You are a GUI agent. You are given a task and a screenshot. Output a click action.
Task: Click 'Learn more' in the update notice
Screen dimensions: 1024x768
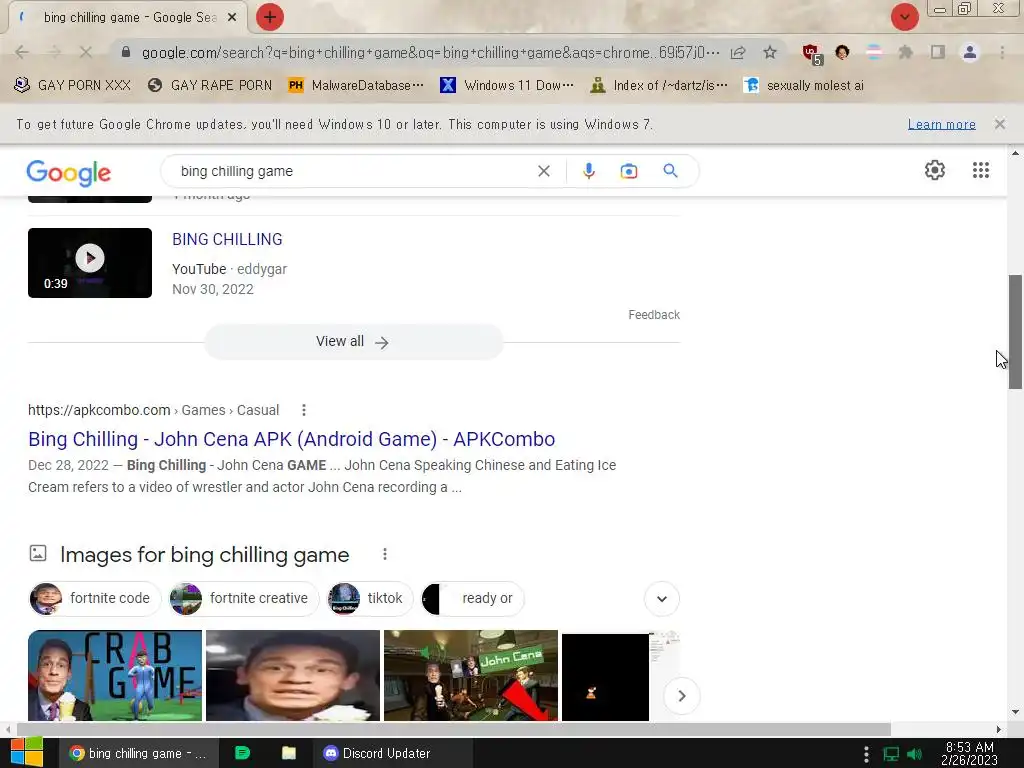942,124
